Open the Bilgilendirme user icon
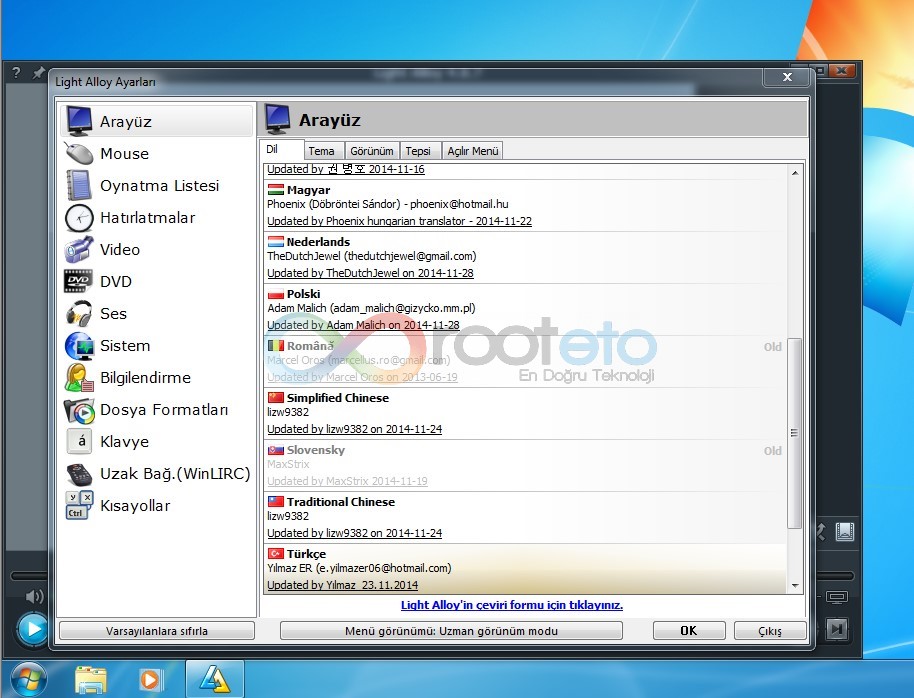This screenshot has width=914, height=698. (x=79, y=377)
